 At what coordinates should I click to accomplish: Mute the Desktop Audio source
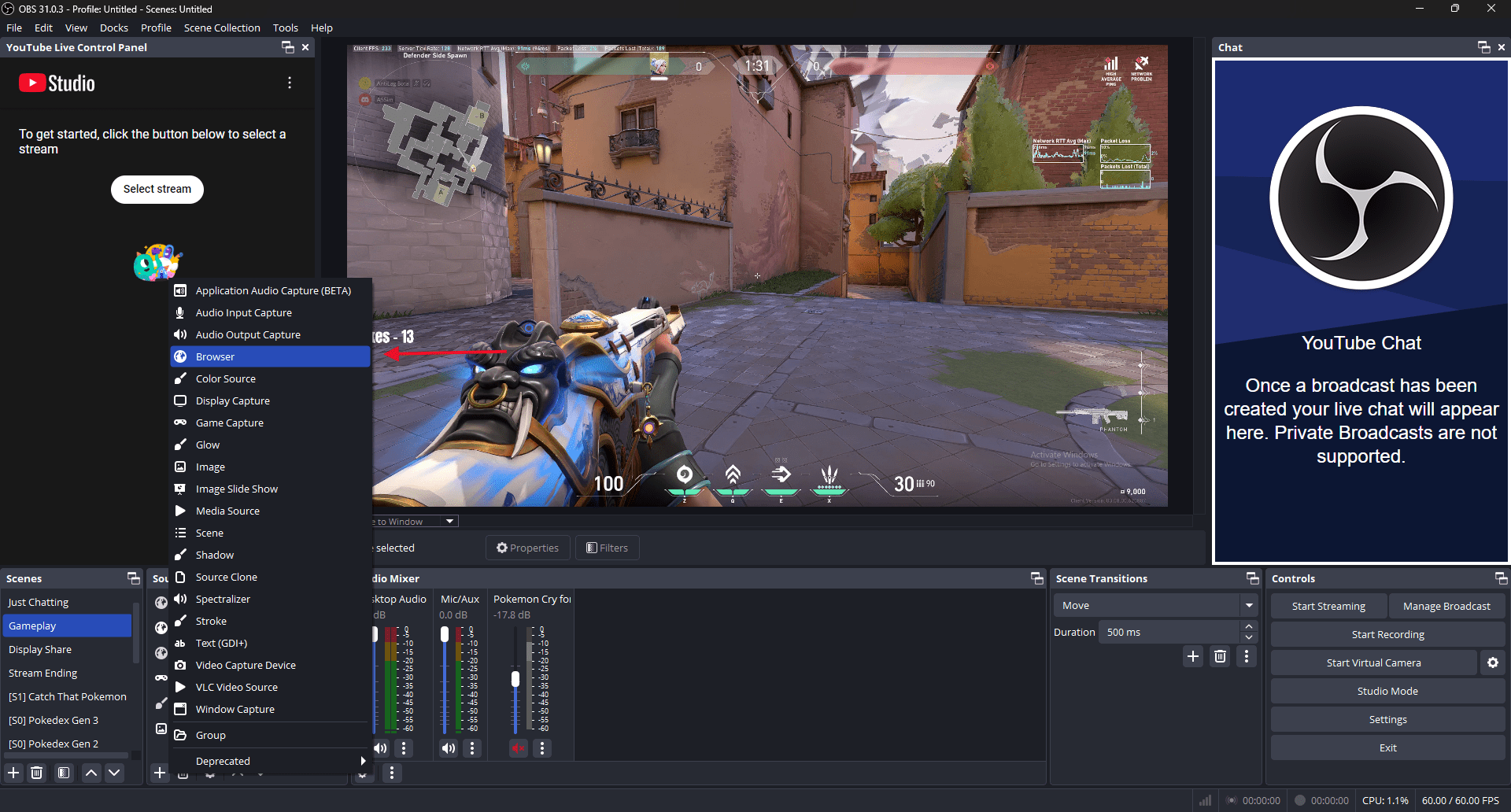click(x=381, y=748)
